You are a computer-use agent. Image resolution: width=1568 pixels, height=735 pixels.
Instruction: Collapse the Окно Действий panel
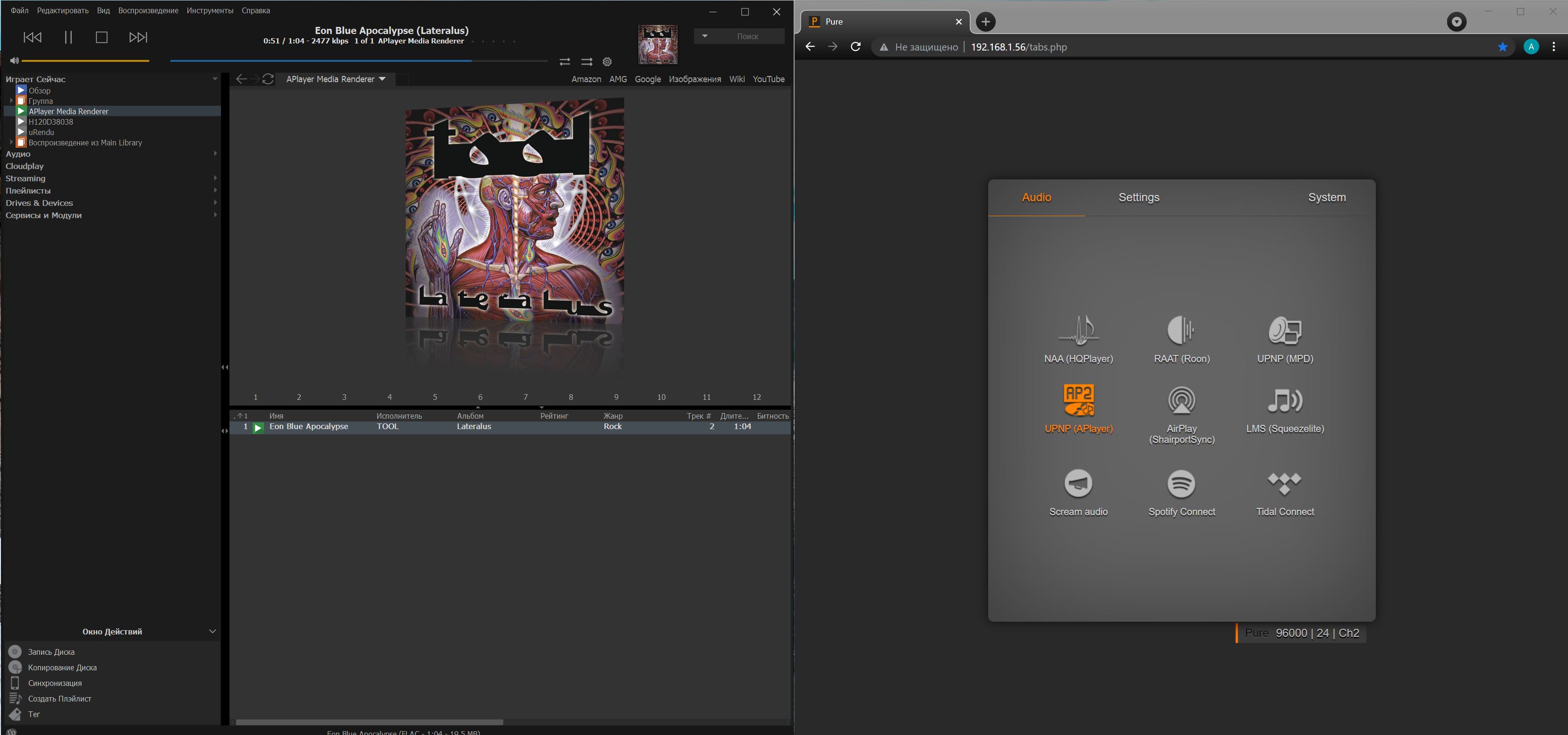pyautogui.click(x=212, y=631)
